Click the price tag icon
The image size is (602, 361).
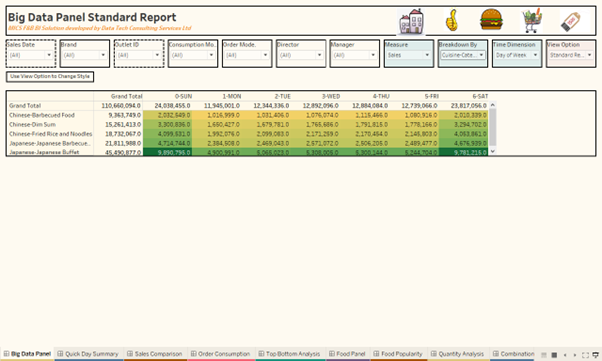[x=572, y=21]
